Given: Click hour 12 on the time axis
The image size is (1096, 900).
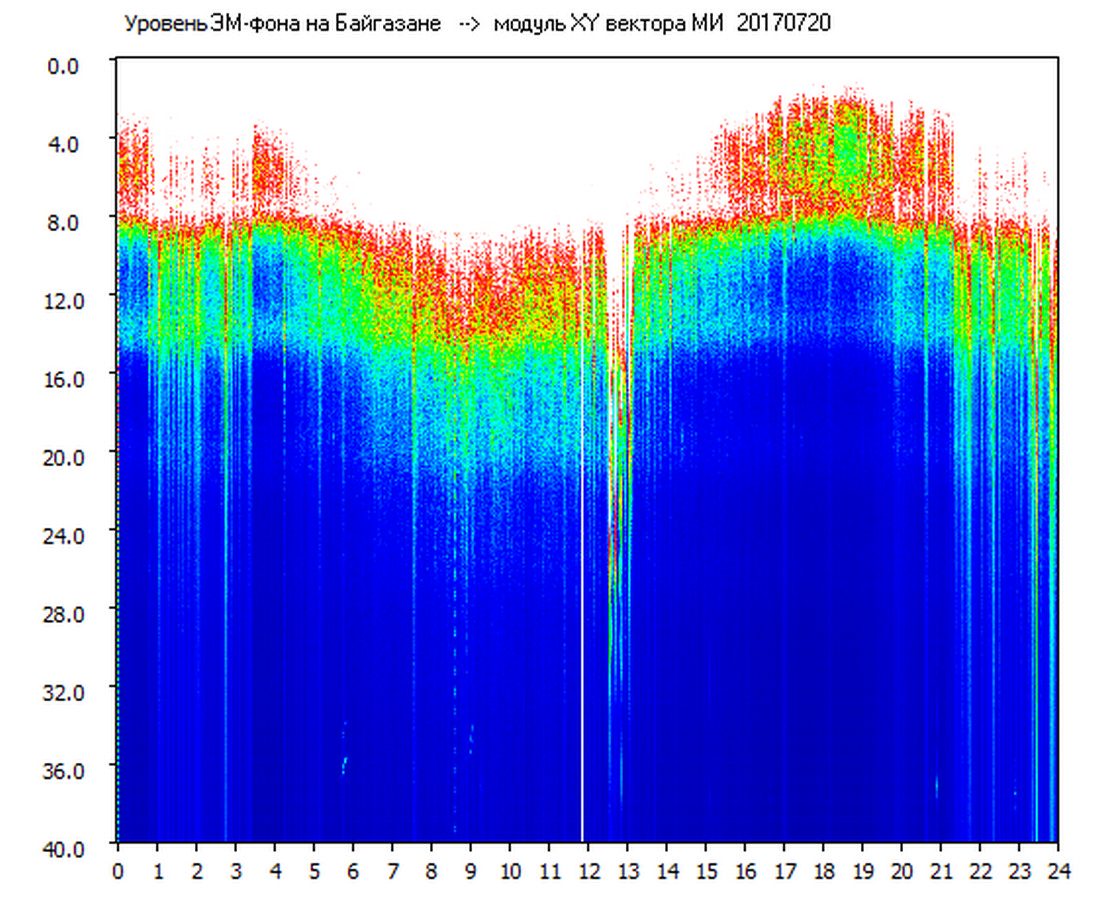Looking at the screenshot, I should pyautogui.click(x=588, y=870).
